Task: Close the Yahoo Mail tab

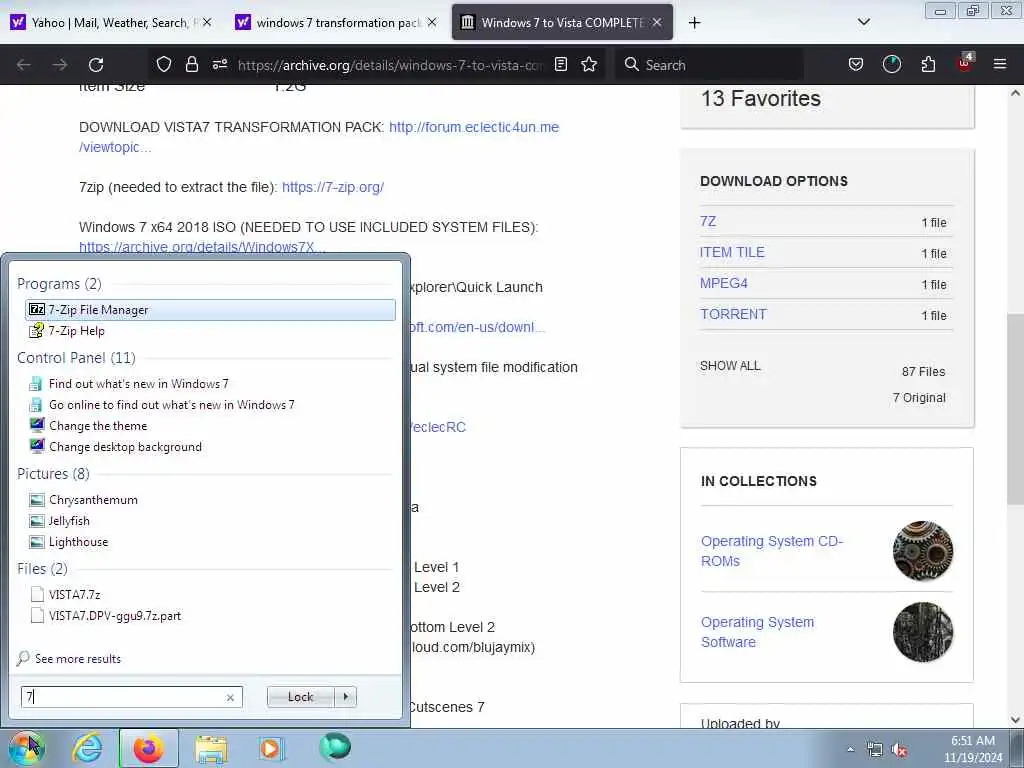Action: 207,22
